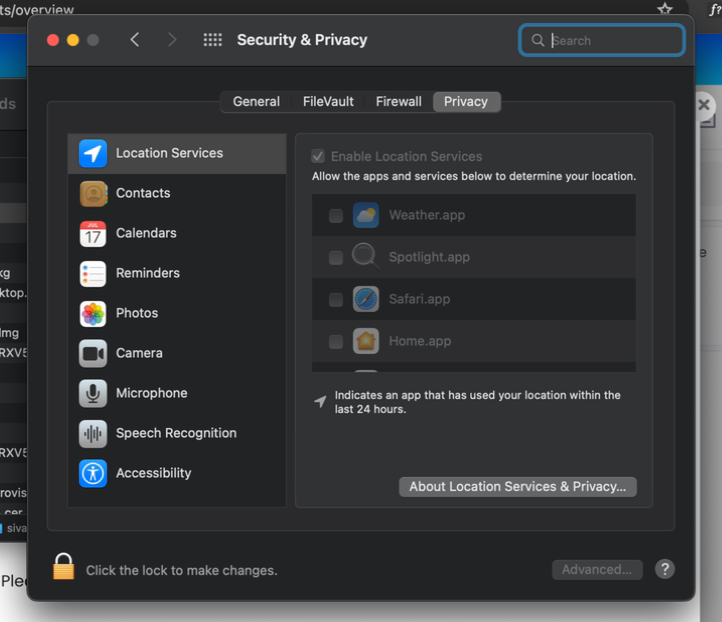Minimize the Security & Privacy window

(x=73, y=40)
